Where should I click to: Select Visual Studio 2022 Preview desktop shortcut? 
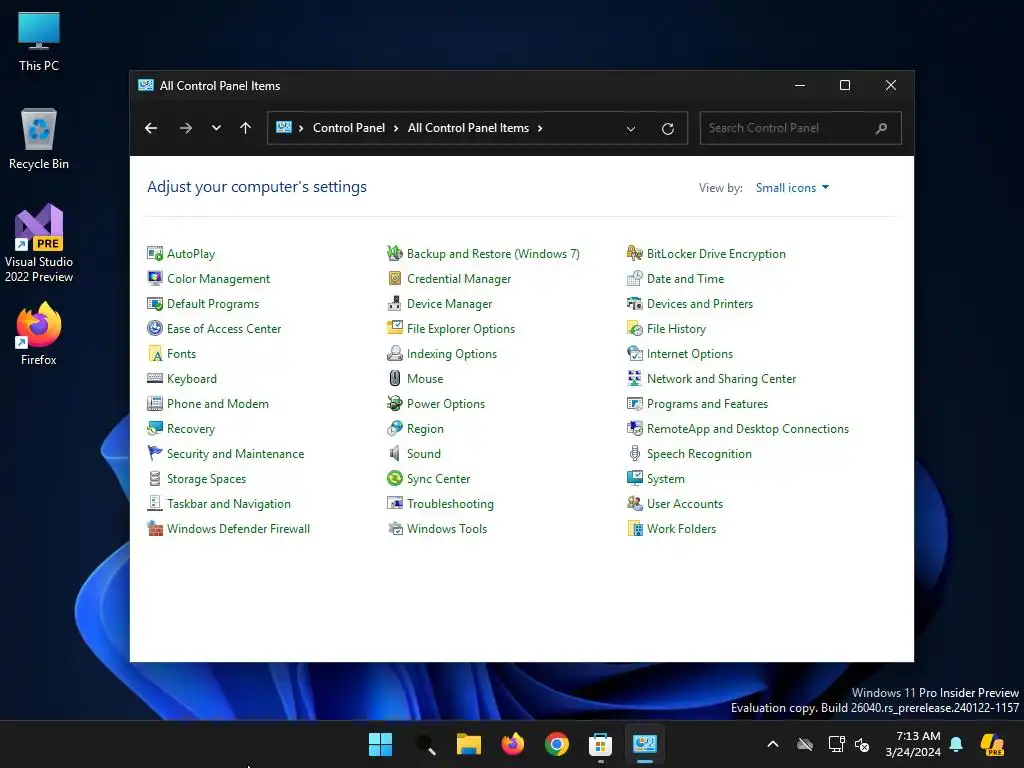[x=39, y=243]
